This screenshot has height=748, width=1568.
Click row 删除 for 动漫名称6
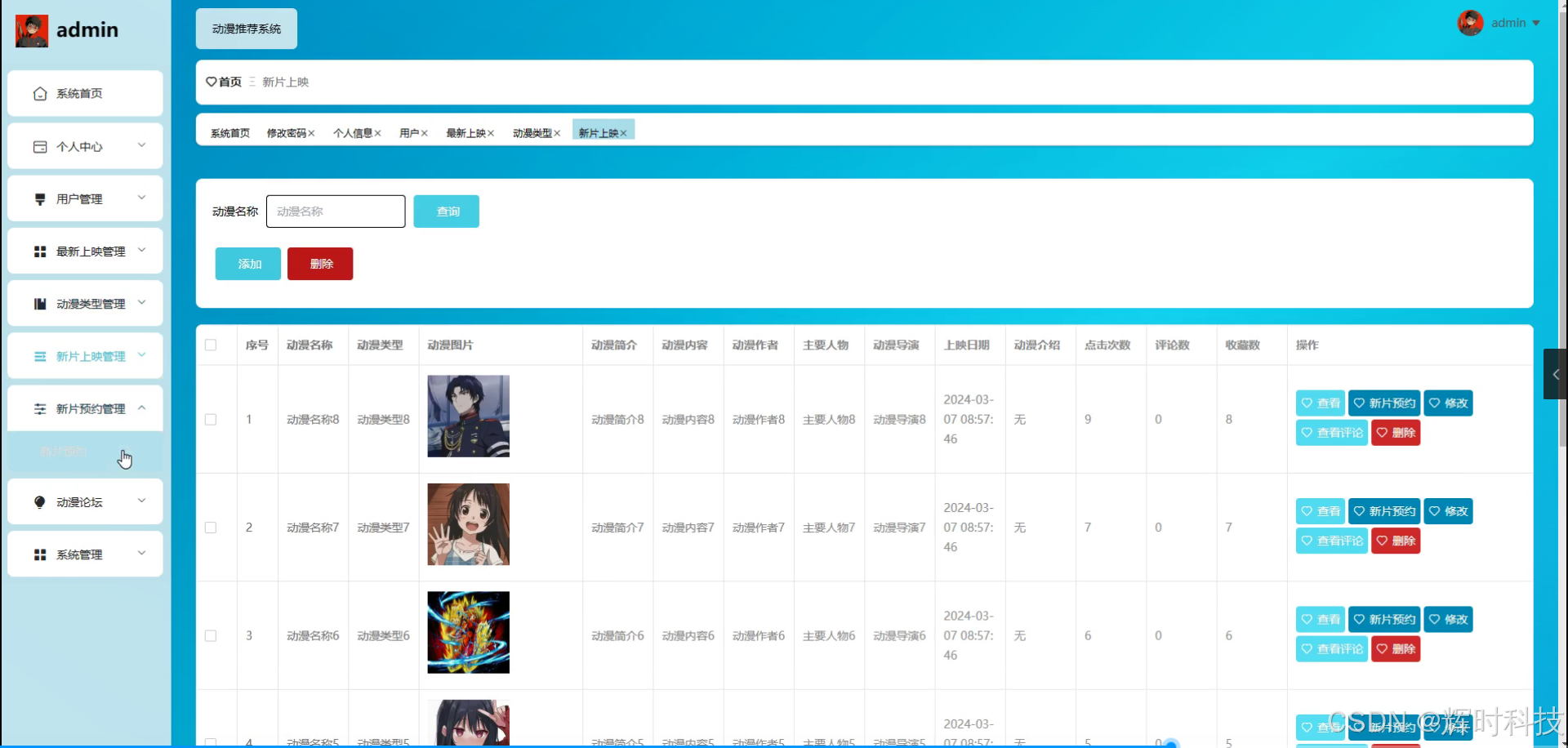(x=1396, y=649)
